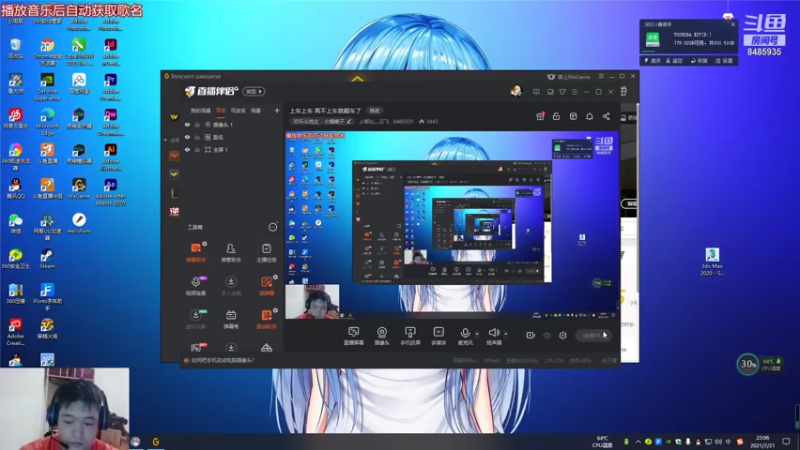Image resolution: width=800 pixels, height=450 pixels.
Task: Open 歌词助手 settings gear badge
Action: 276,310
